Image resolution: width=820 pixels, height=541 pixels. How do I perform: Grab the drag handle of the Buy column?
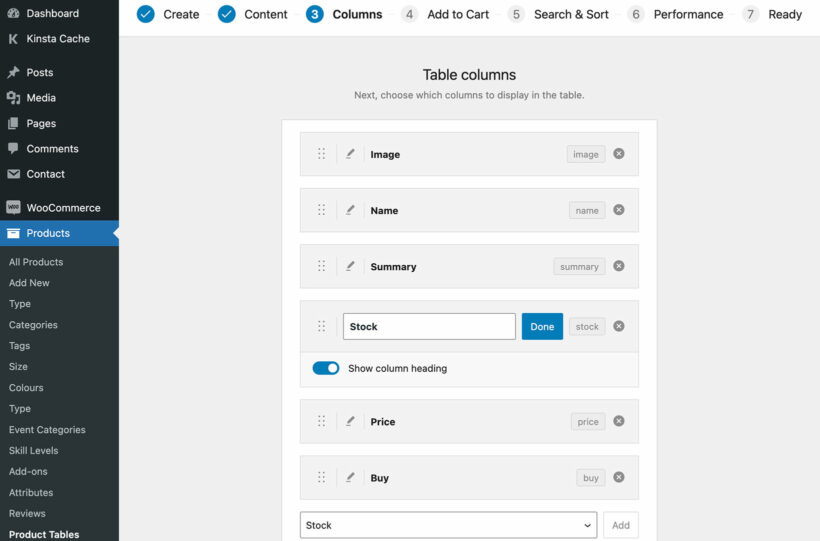click(322, 477)
